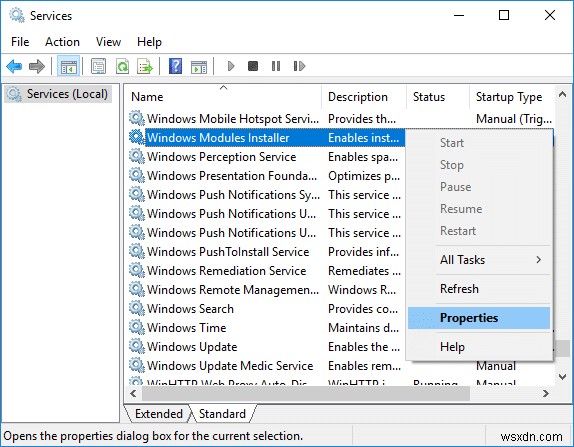
Task: Expand All Tasks submenu arrow
Action: coord(538,260)
